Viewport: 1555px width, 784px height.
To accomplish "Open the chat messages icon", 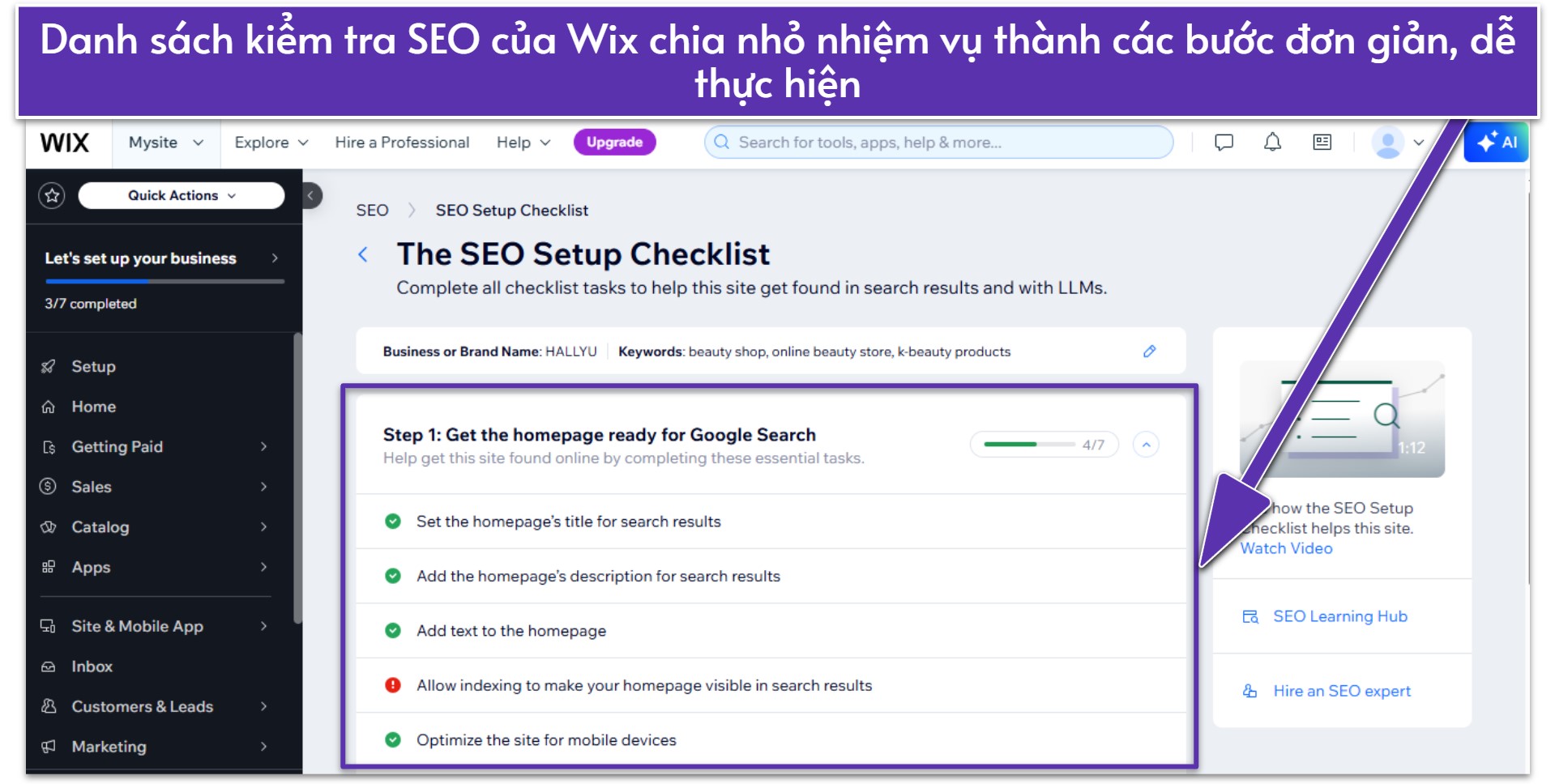I will coord(1224,143).
